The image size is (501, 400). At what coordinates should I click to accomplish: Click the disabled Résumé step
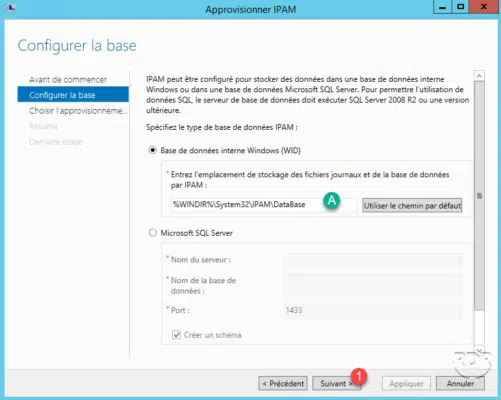43,126
